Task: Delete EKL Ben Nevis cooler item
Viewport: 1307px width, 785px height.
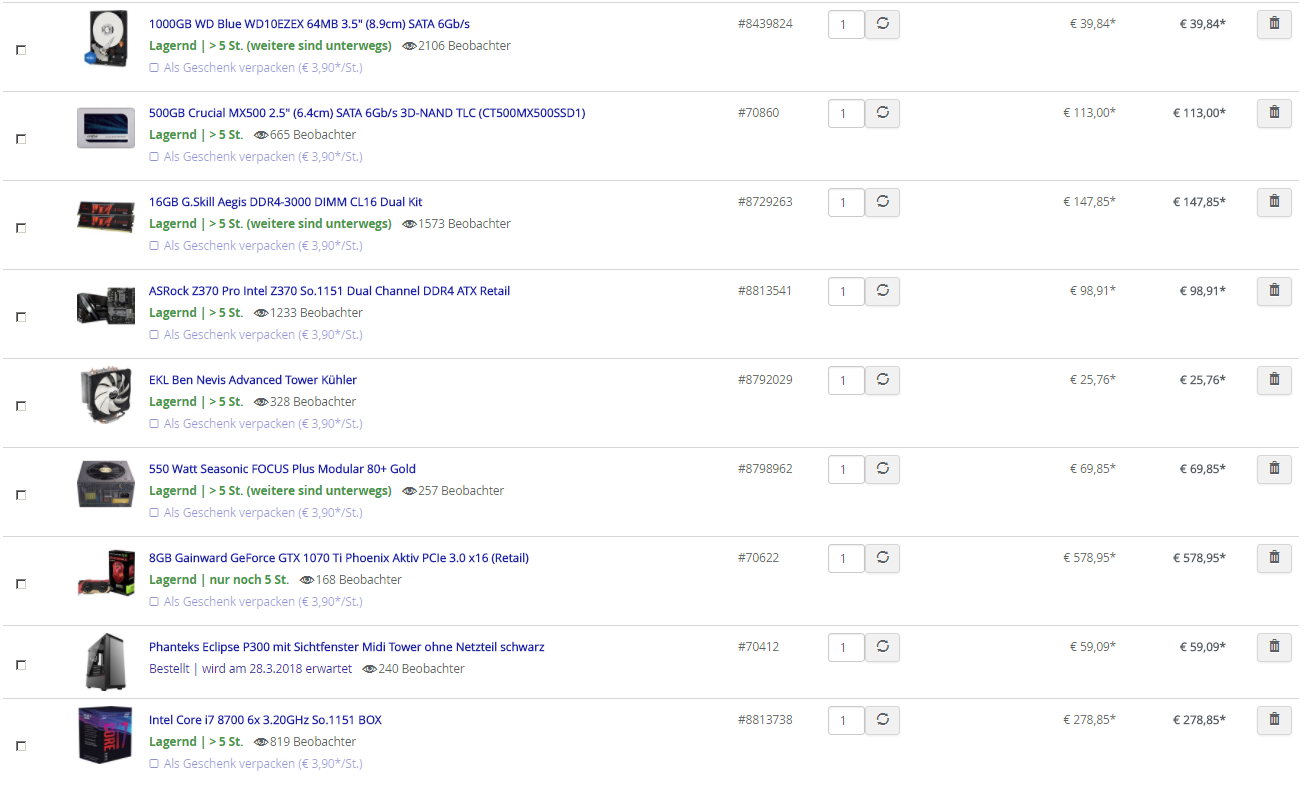Action: pos(1274,380)
